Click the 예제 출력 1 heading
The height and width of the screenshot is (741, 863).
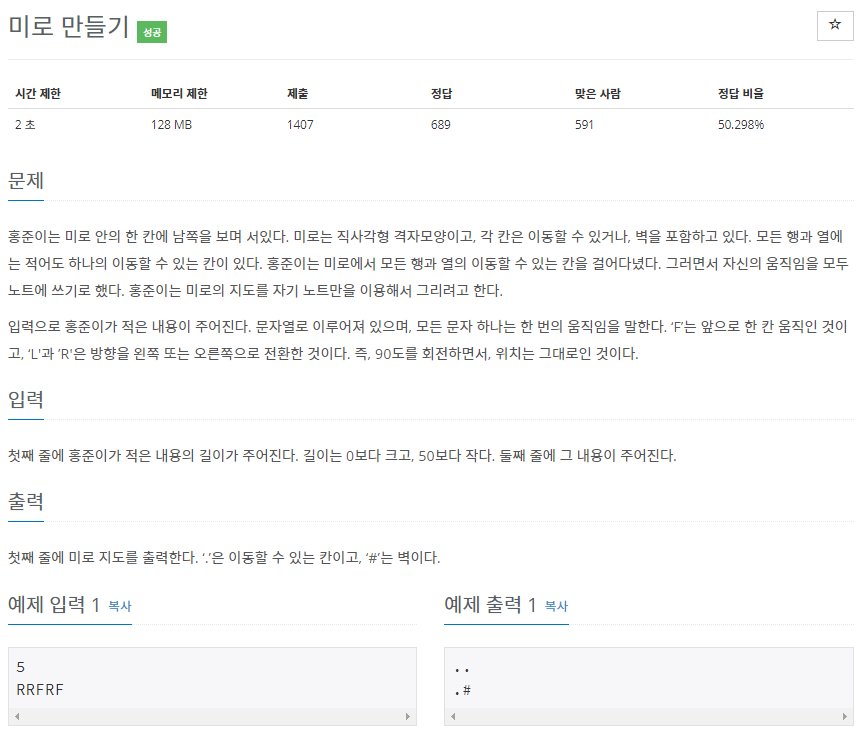490,604
